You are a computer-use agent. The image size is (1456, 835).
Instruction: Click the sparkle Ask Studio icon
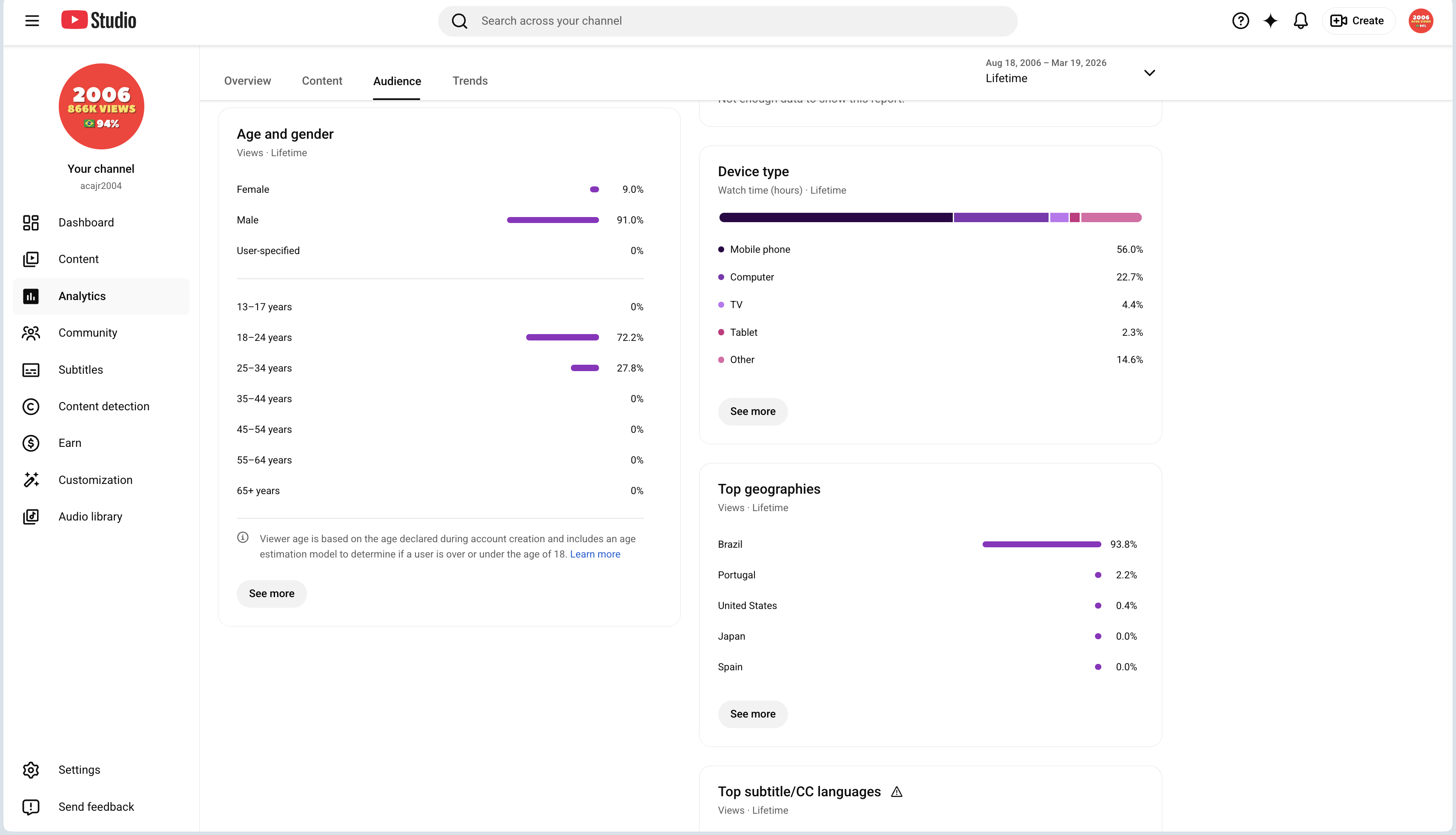(1270, 21)
